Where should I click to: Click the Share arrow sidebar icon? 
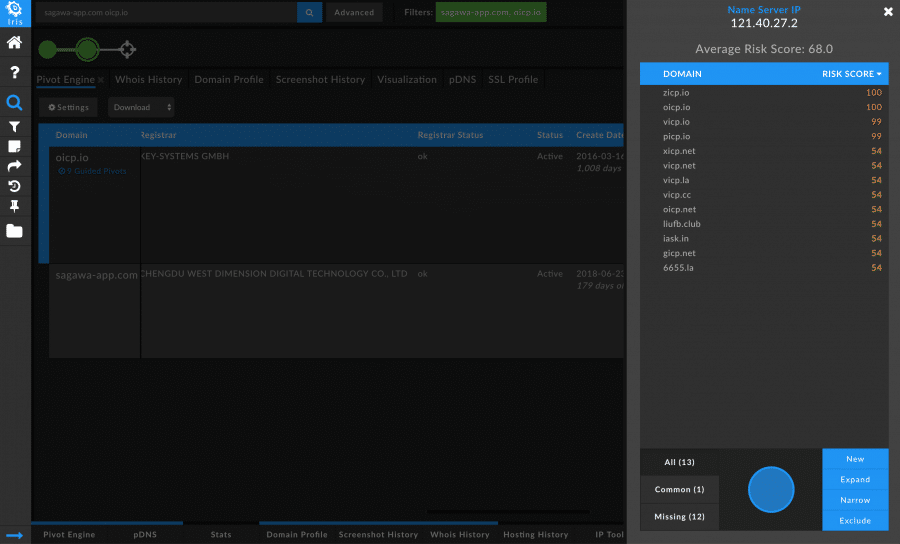point(14,166)
